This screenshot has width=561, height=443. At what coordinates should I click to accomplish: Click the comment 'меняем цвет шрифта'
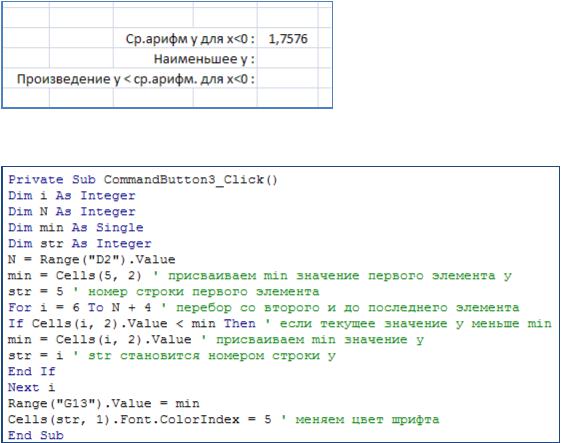tap(367, 419)
